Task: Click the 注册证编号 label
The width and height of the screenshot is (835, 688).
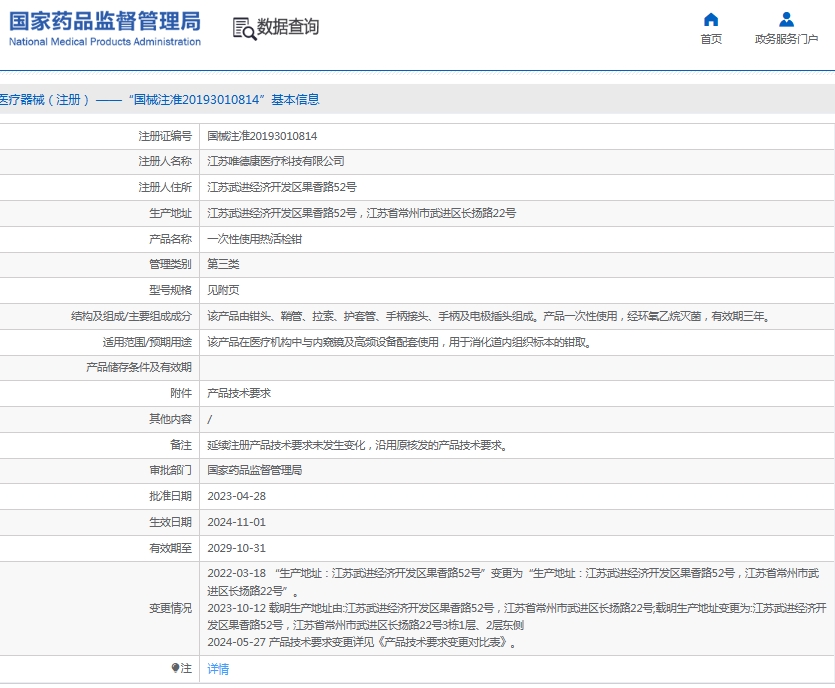Action: [165, 136]
